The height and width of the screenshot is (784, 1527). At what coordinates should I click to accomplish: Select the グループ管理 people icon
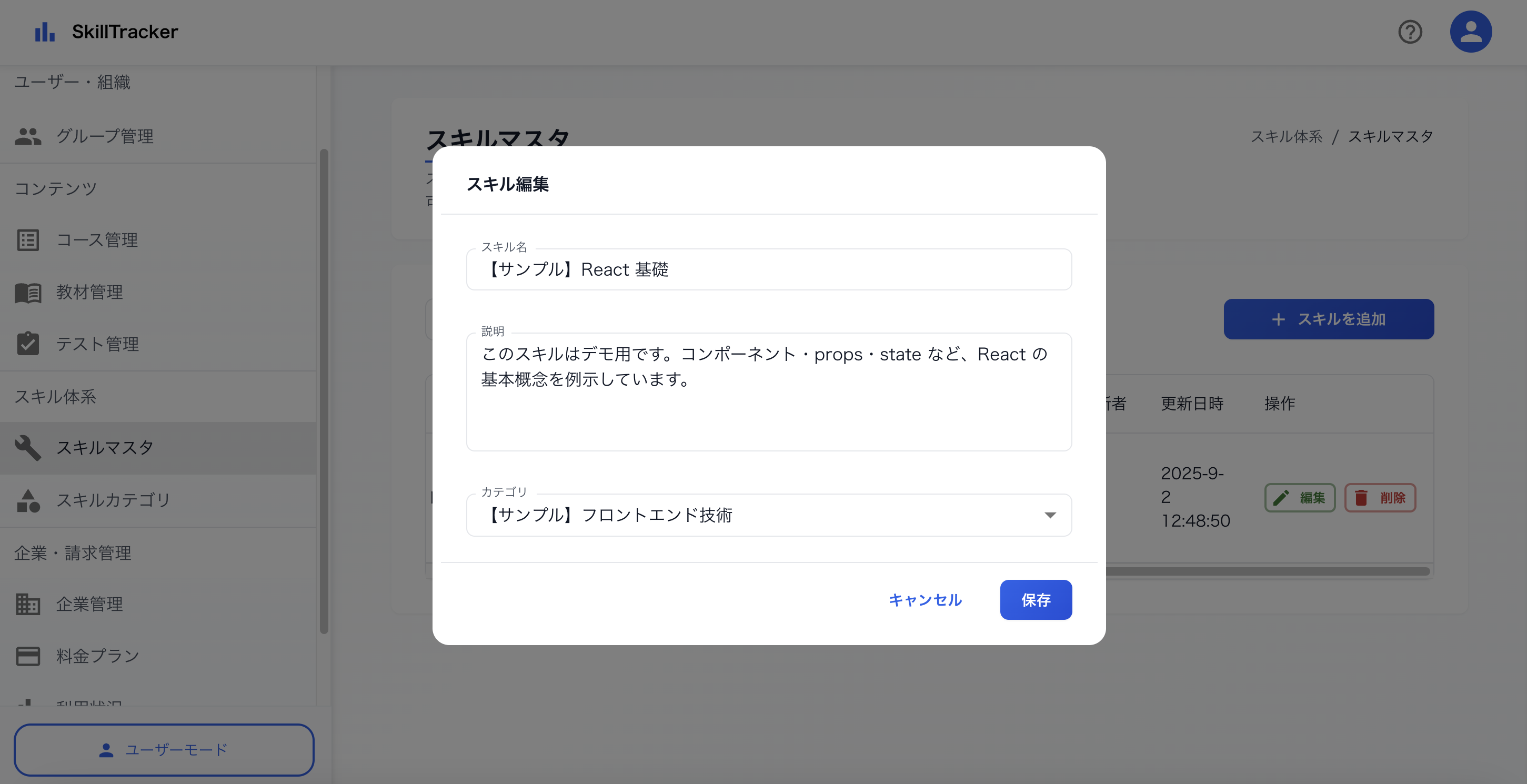28,136
